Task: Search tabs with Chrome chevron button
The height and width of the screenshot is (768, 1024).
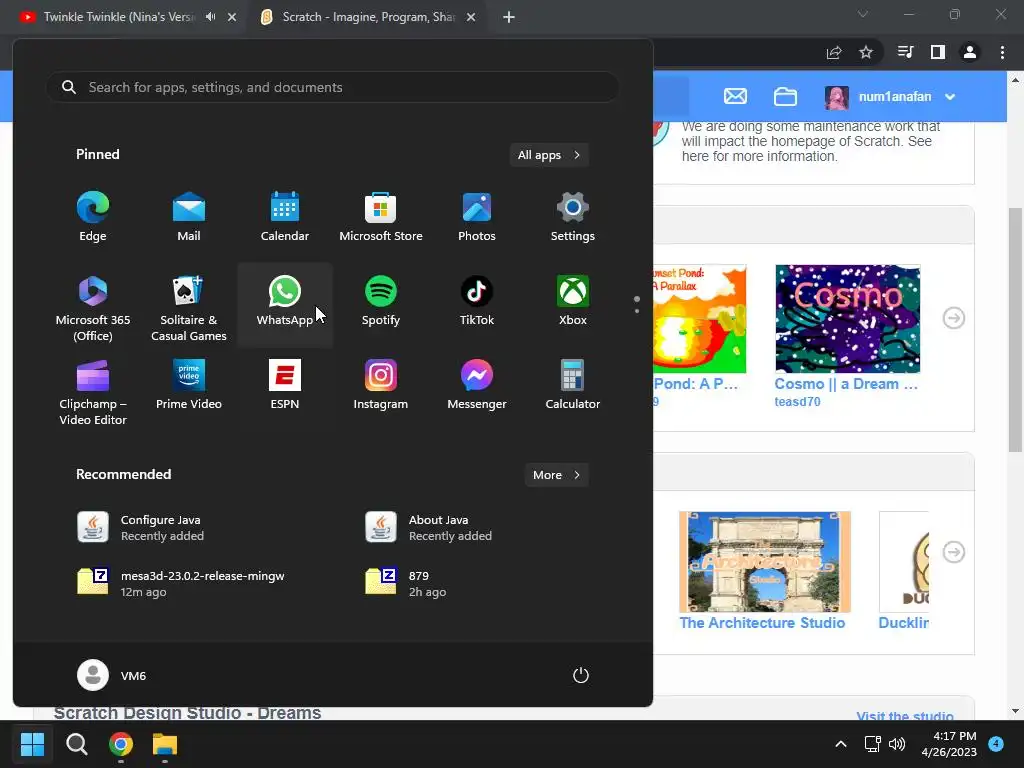Action: tap(863, 14)
